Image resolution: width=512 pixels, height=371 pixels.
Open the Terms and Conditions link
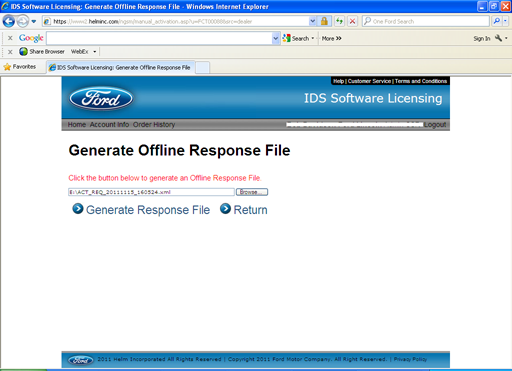click(x=421, y=81)
